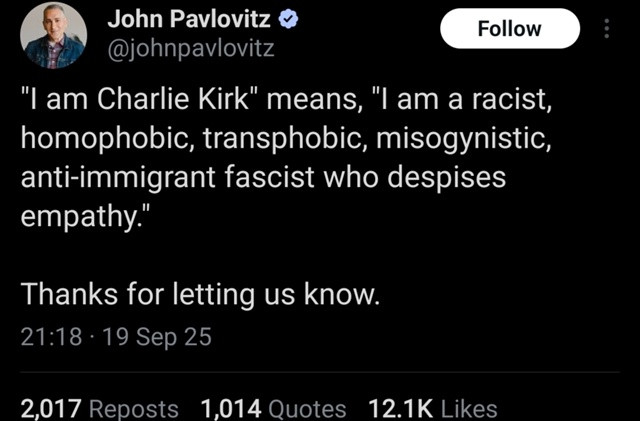
Task: Click the word "anti-immigrant" in the post
Action: [118, 178]
